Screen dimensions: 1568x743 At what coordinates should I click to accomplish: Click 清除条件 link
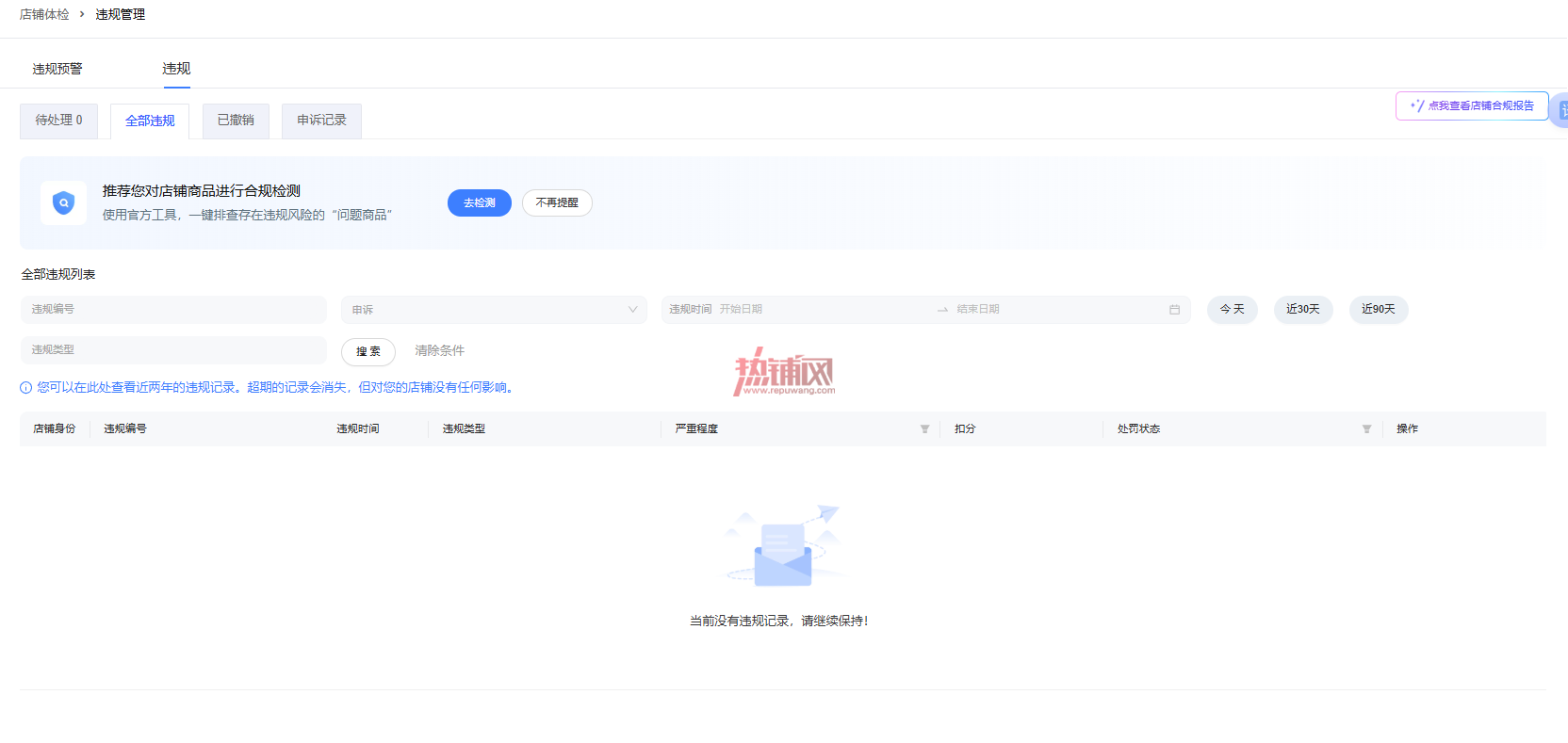[439, 350]
